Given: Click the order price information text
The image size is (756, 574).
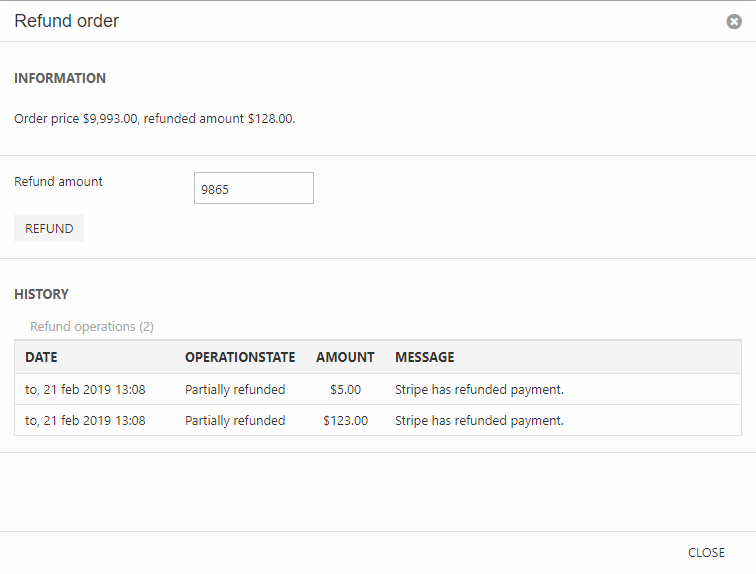Looking at the screenshot, I should 154,119.
